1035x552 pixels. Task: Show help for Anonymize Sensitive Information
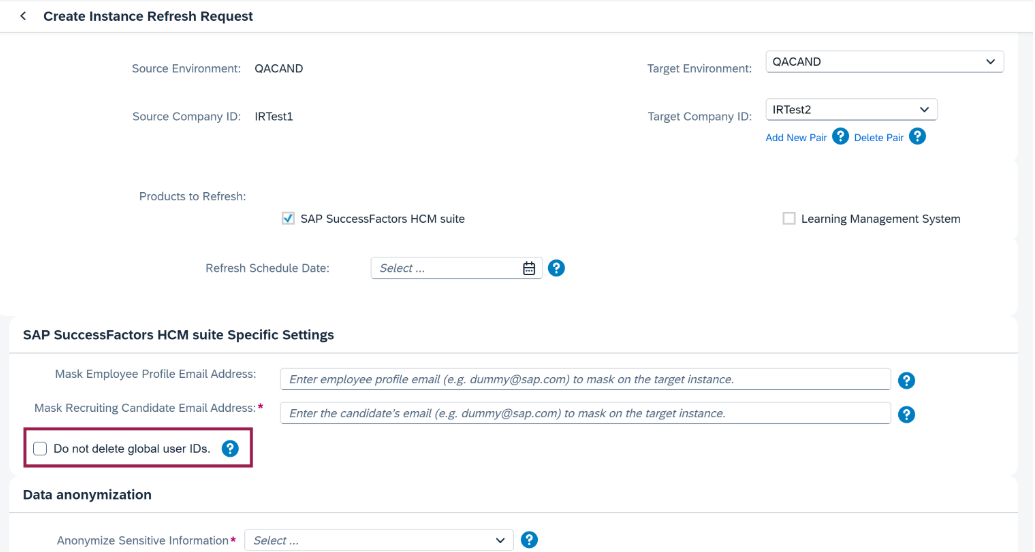(529, 540)
